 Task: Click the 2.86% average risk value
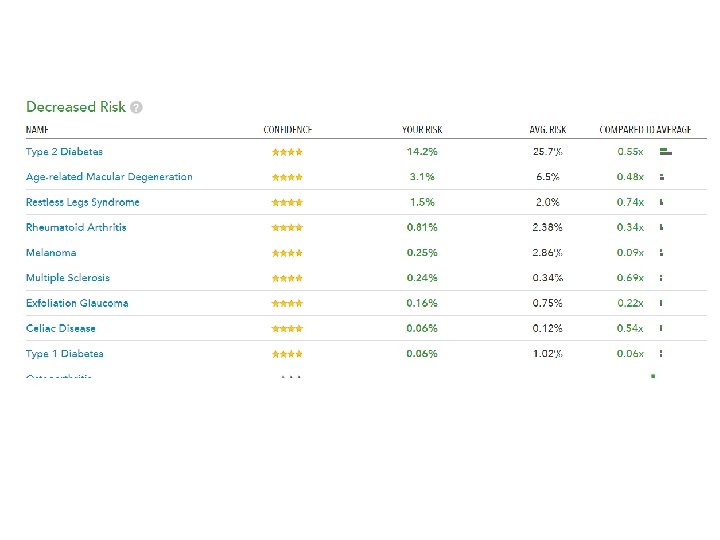point(548,253)
